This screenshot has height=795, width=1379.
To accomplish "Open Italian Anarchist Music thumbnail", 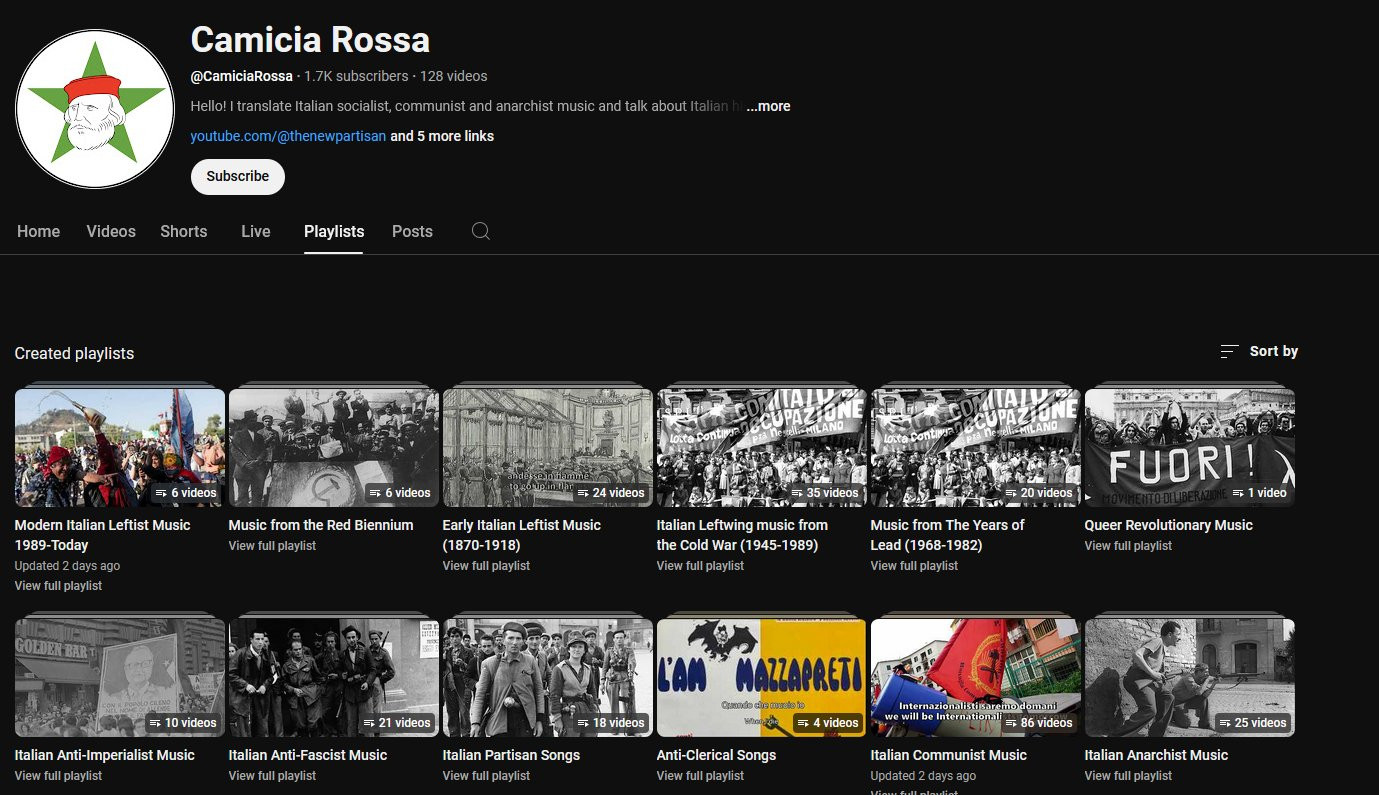I will 1190,677.
